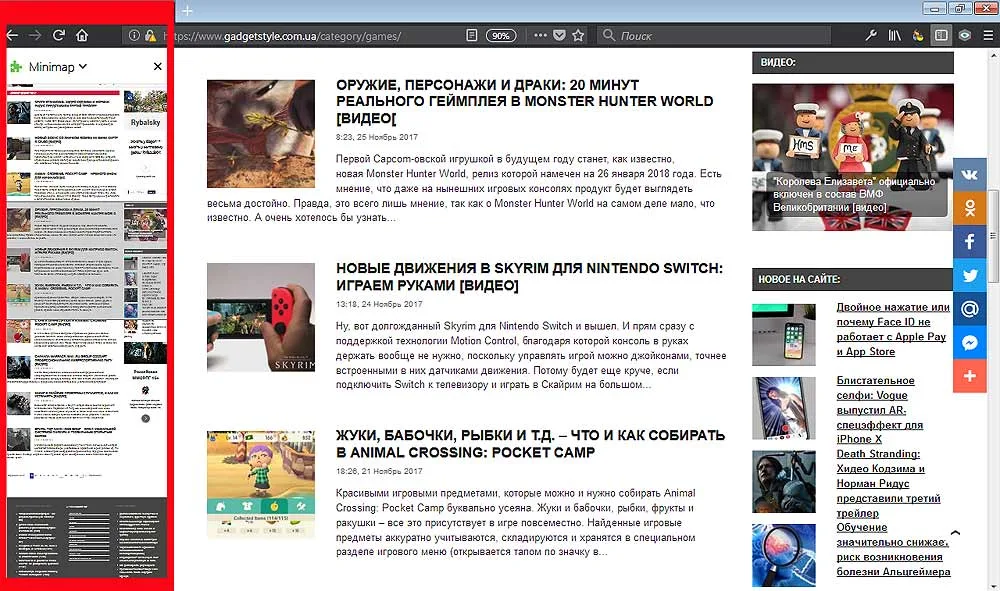Bookmark this page with the star
The width and height of the screenshot is (1000, 591).
click(x=578, y=36)
